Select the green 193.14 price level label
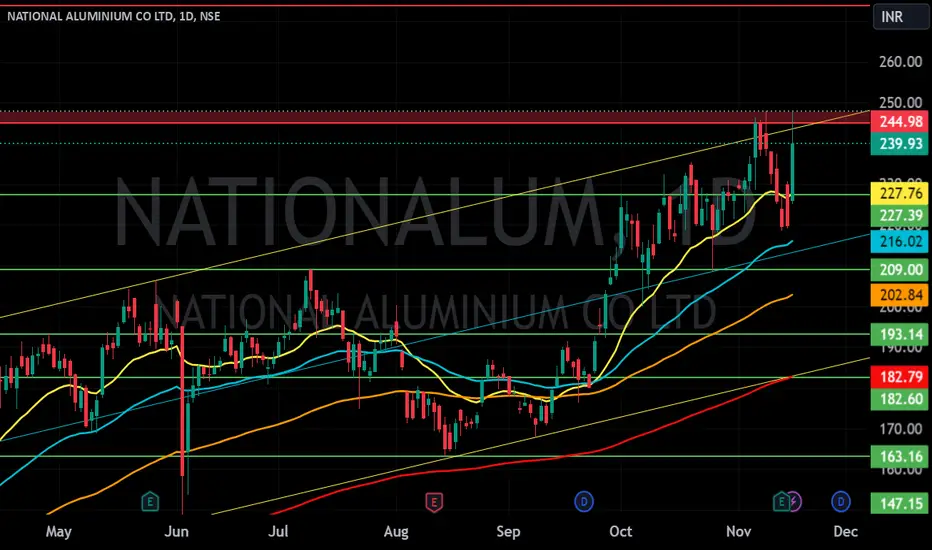 pyautogui.click(x=900, y=334)
